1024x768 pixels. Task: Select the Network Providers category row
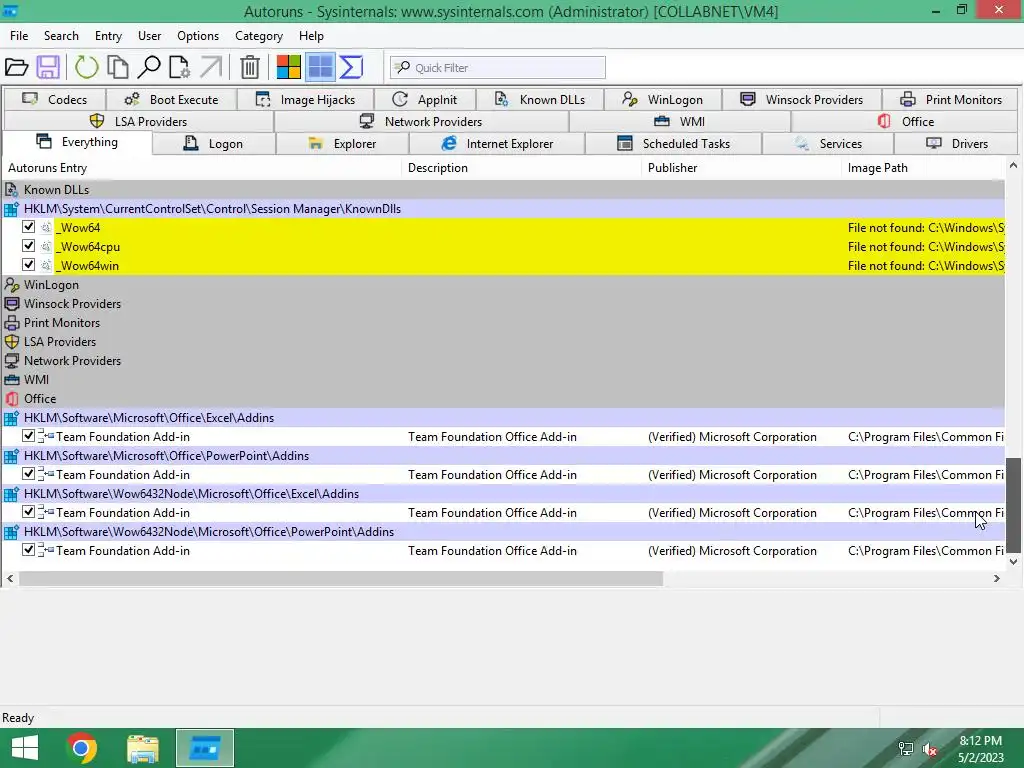(503, 360)
